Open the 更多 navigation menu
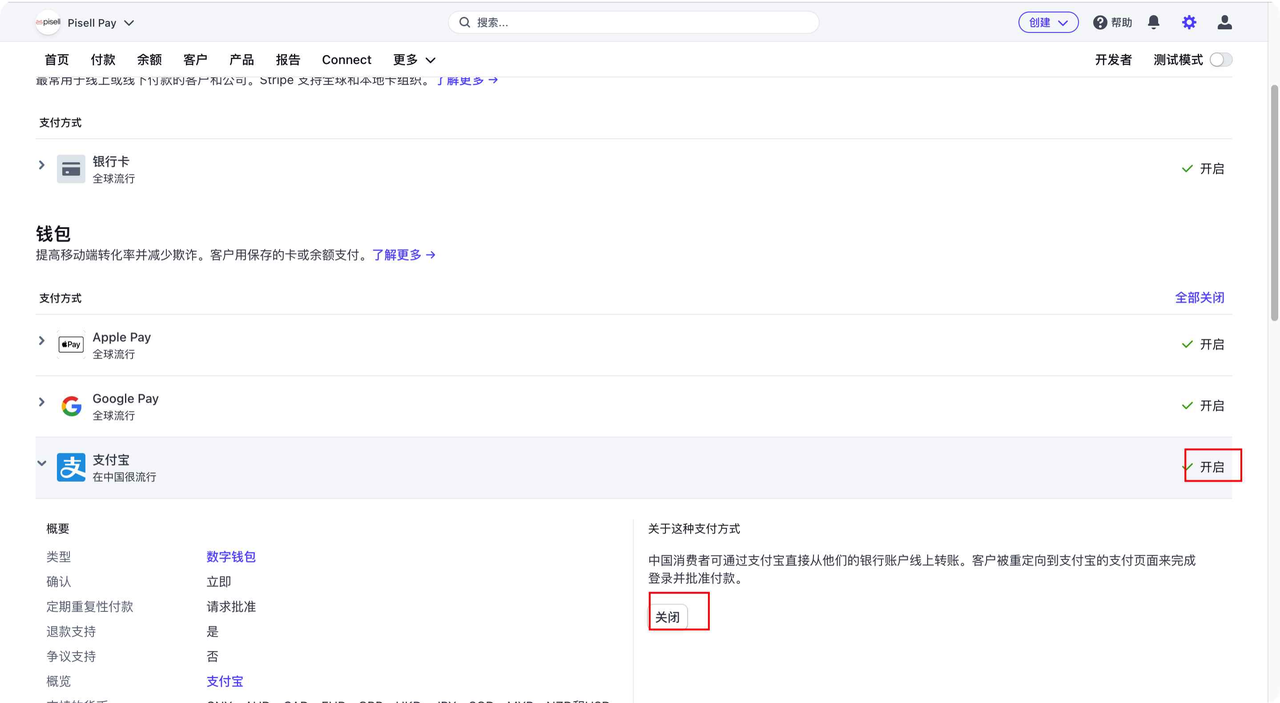 tap(414, 60)
